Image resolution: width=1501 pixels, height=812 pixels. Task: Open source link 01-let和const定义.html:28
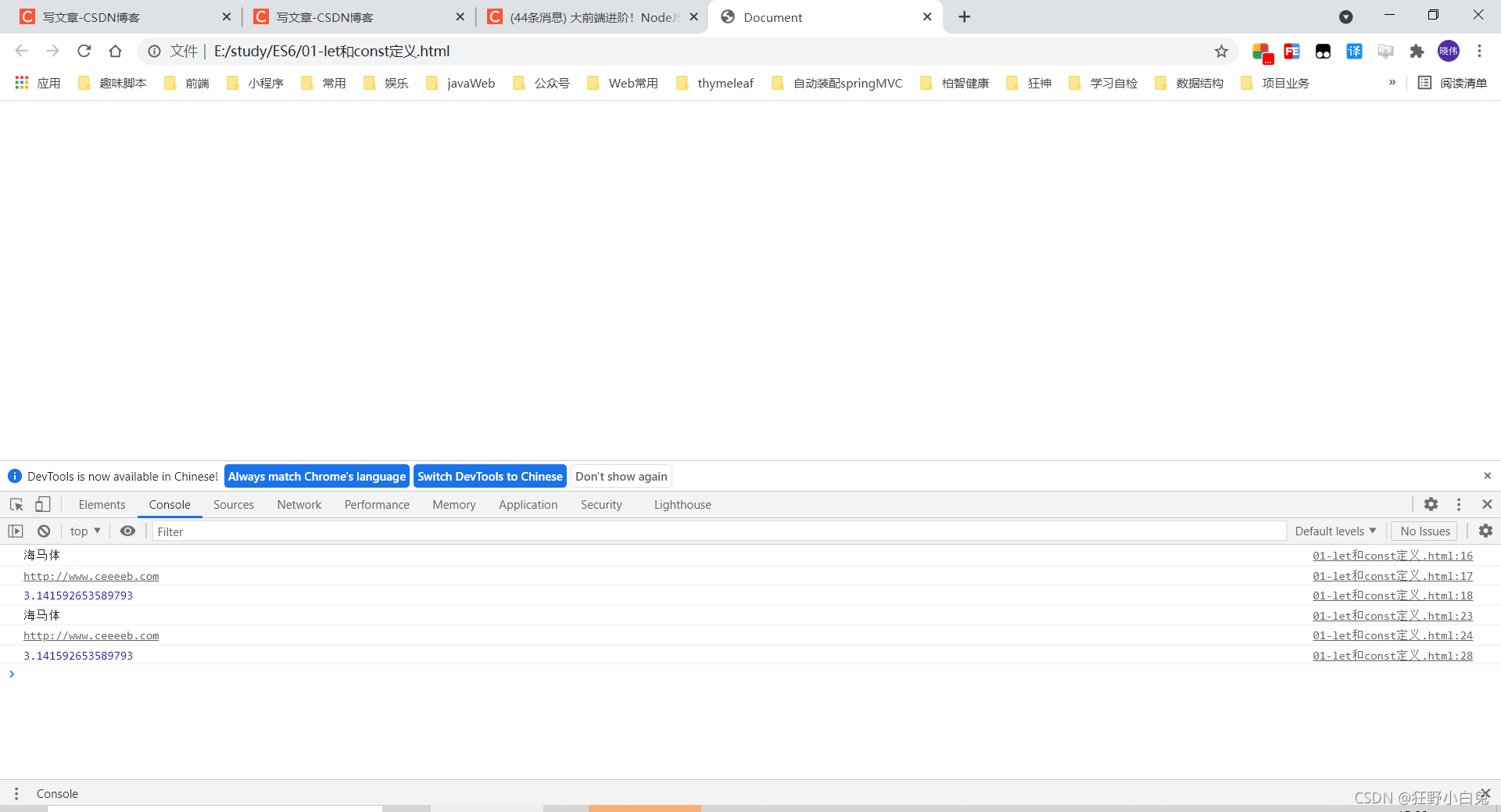click(x=1392, y=656)
